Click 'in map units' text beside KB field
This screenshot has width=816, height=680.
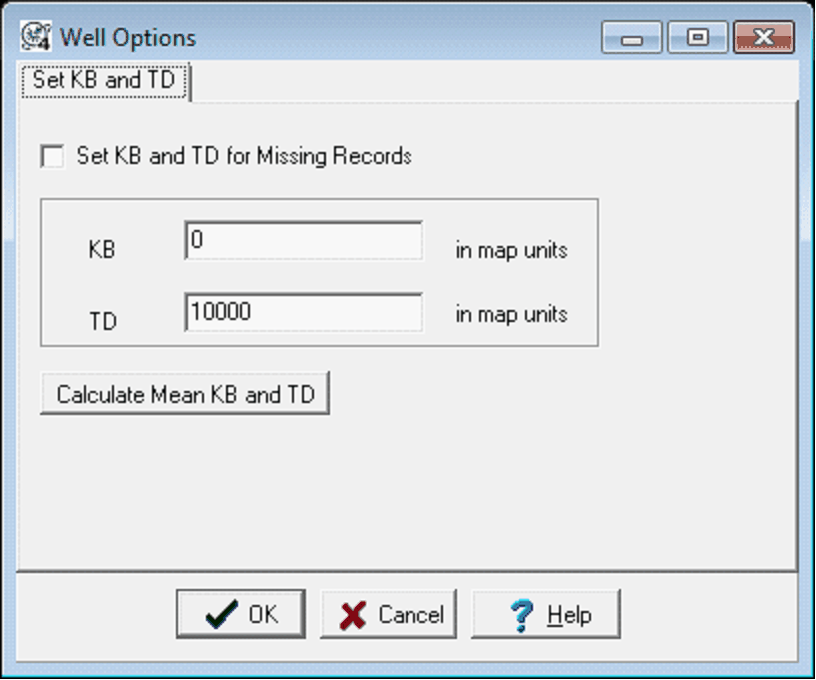pos(511,250)
